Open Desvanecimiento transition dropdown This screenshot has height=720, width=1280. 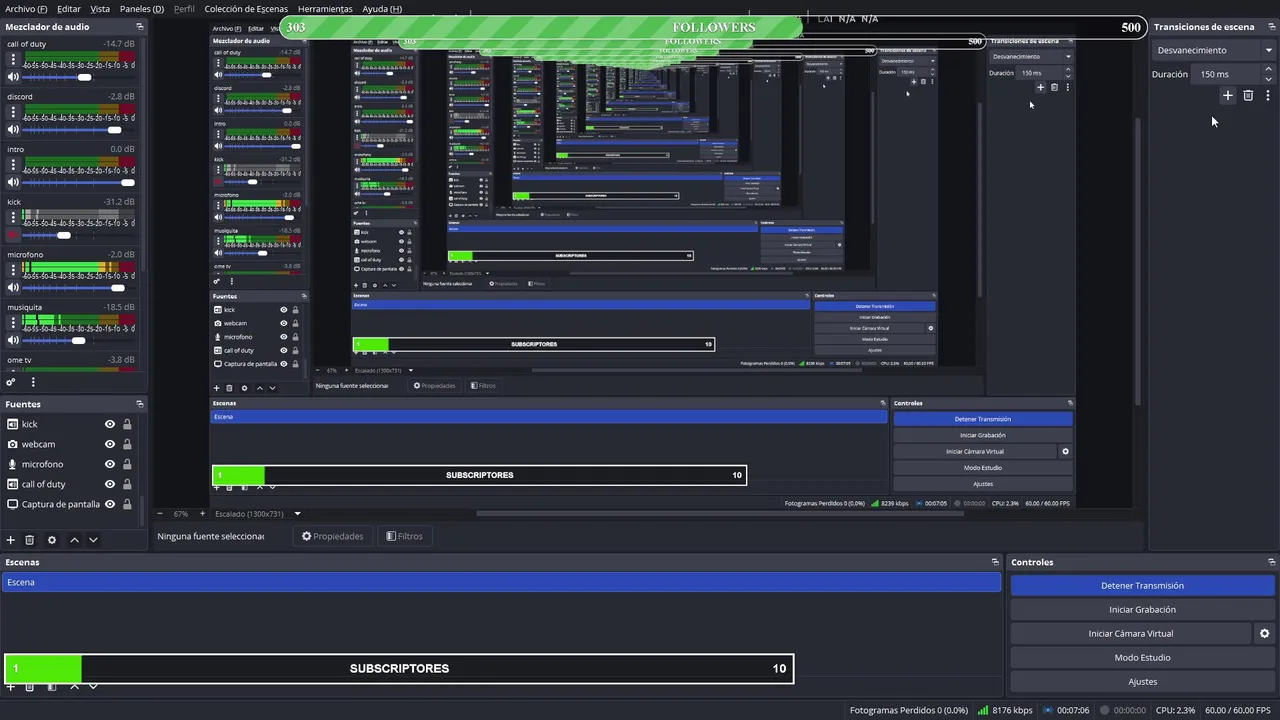(x=1214, y=50)
